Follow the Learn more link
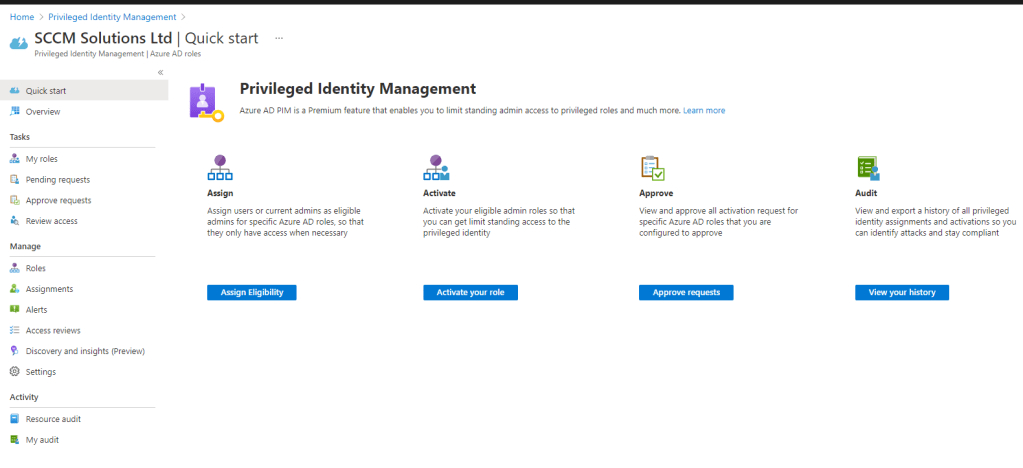1023x468 pixels. click(704, 110)
